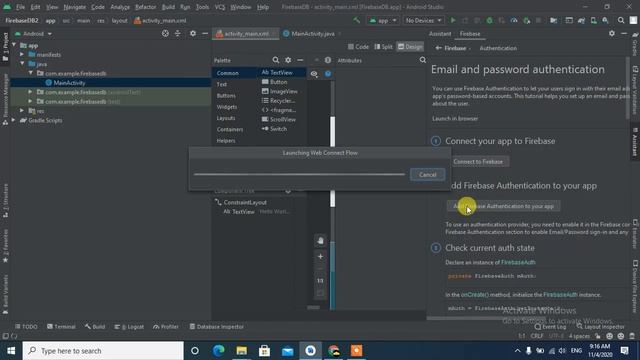Open the Android project view dropdown
Viewport: 640px width, 360px height.
[x=33, y=33]
